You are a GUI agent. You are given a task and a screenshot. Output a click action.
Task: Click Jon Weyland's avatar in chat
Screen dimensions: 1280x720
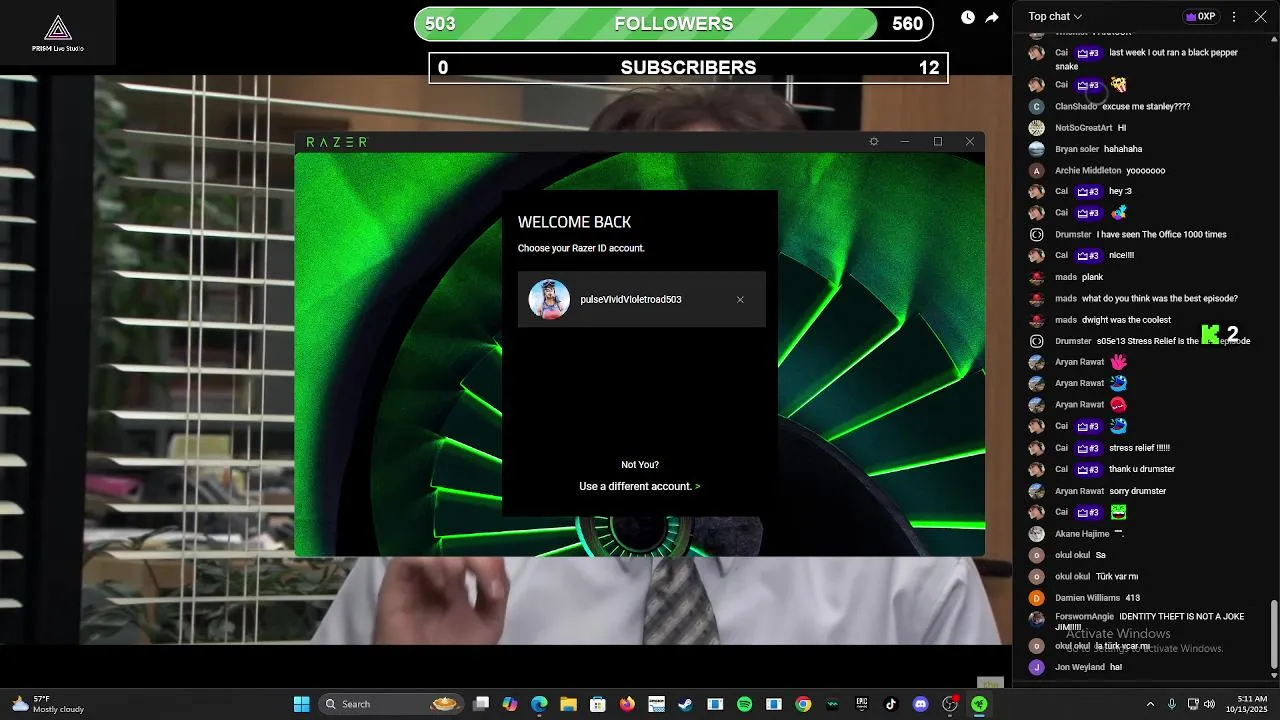coord(1037,667)
